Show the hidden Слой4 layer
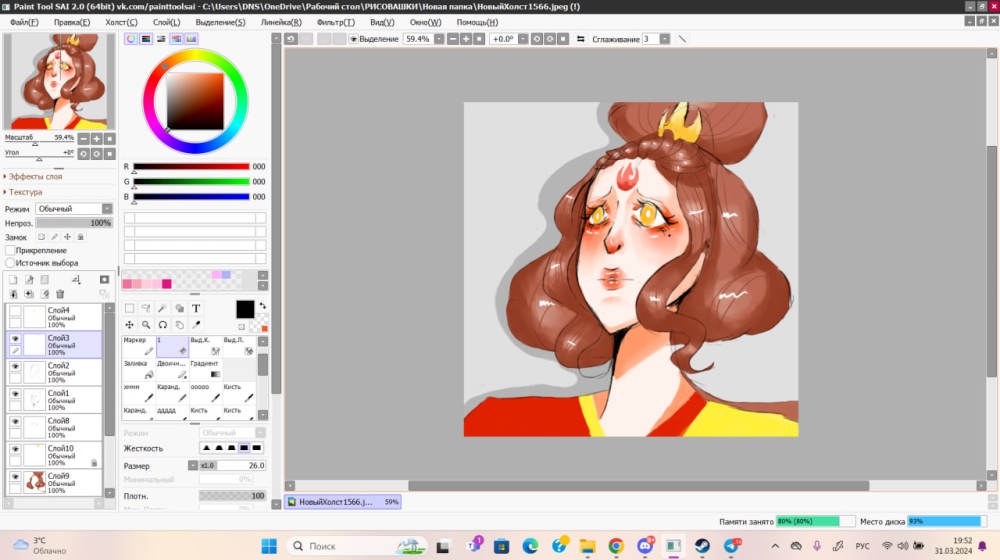Viewport: 1000px width, 560px height. (15, 311)
